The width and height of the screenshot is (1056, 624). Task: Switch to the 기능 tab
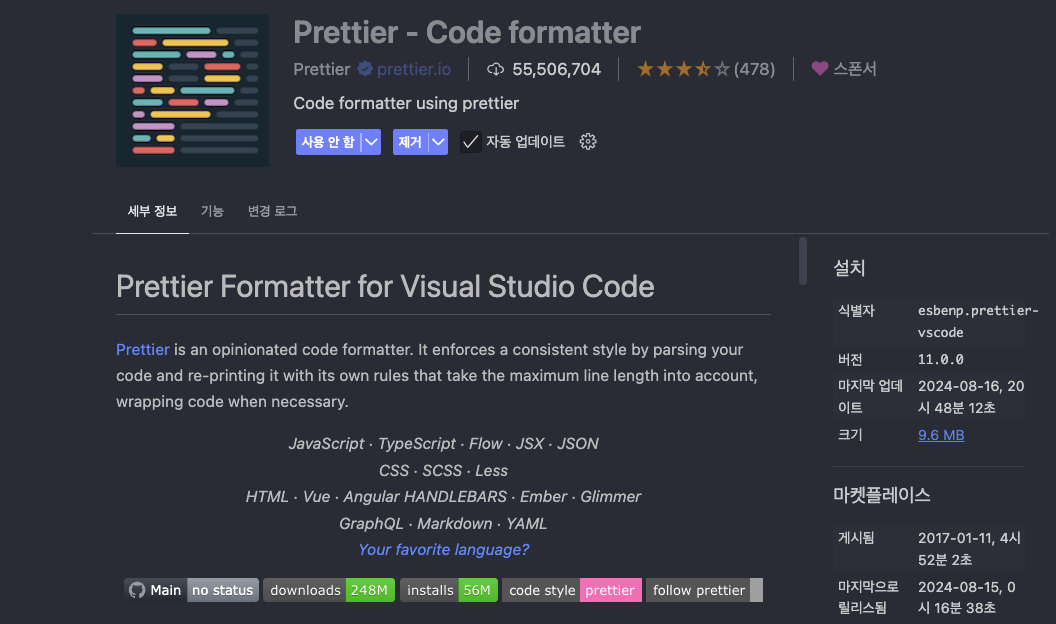click(212, 211)
